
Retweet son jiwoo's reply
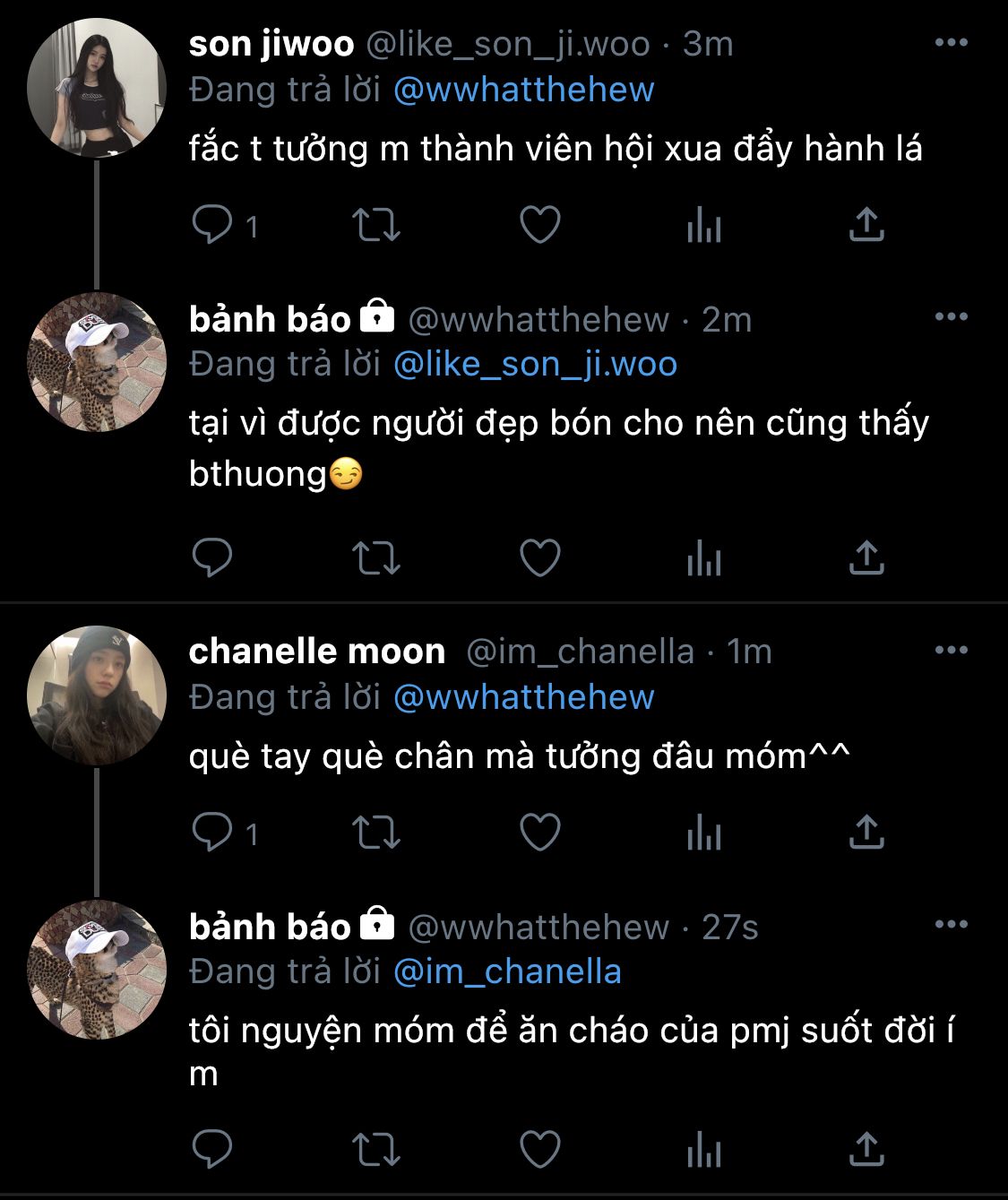click(376, 225)
